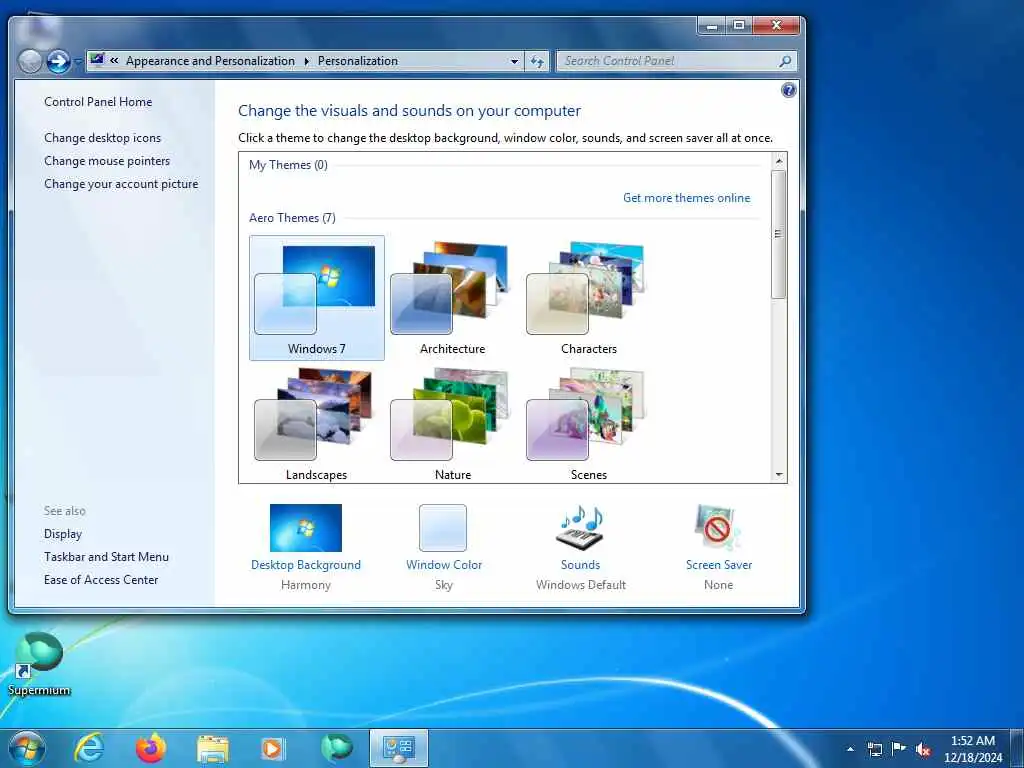Expand the double-chevron breadcrumb overflow

114,61
